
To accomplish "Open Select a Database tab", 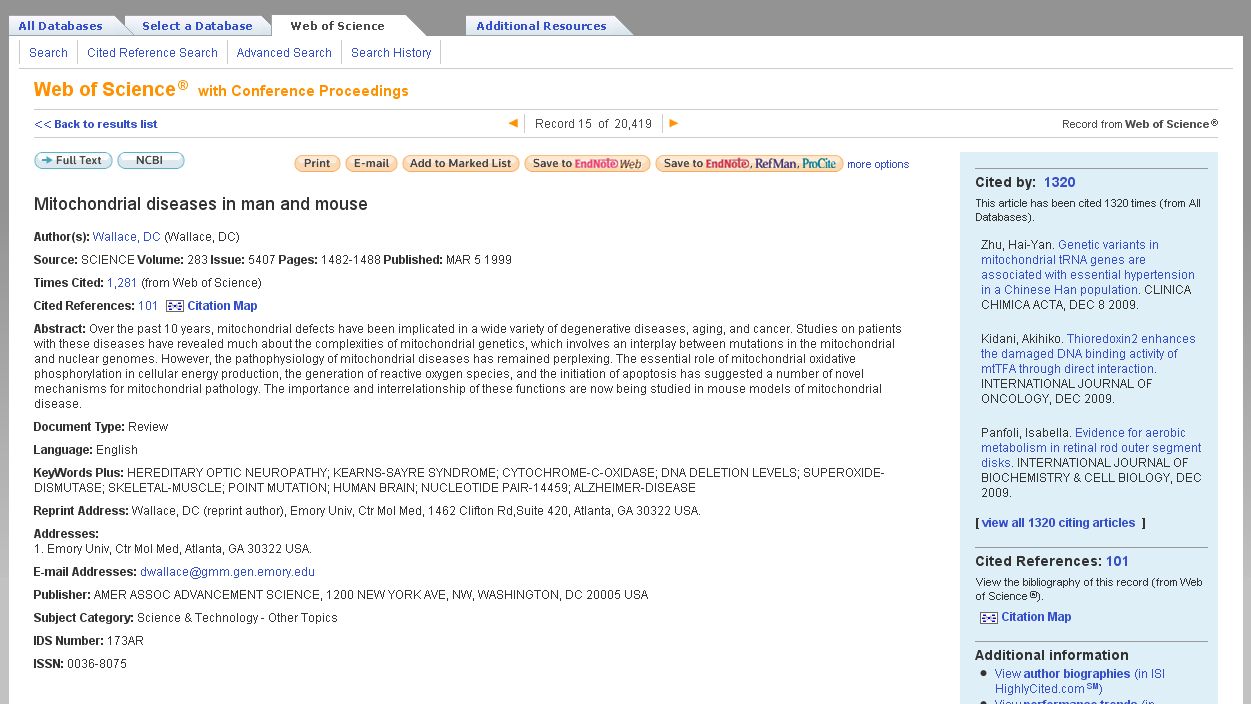I will tap(197, 26).
